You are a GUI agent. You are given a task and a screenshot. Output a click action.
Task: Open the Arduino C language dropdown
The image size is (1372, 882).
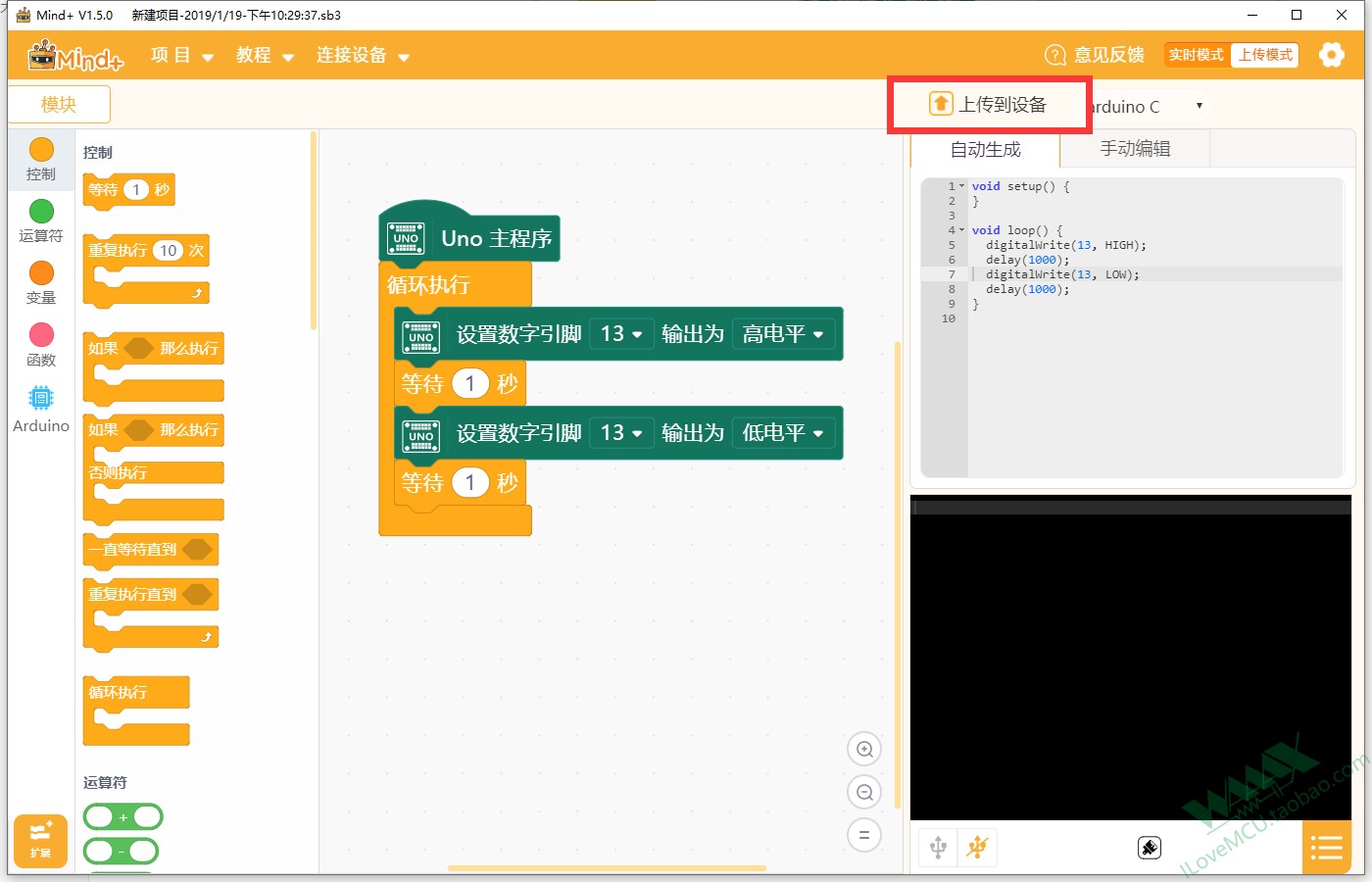point(1147,106)
